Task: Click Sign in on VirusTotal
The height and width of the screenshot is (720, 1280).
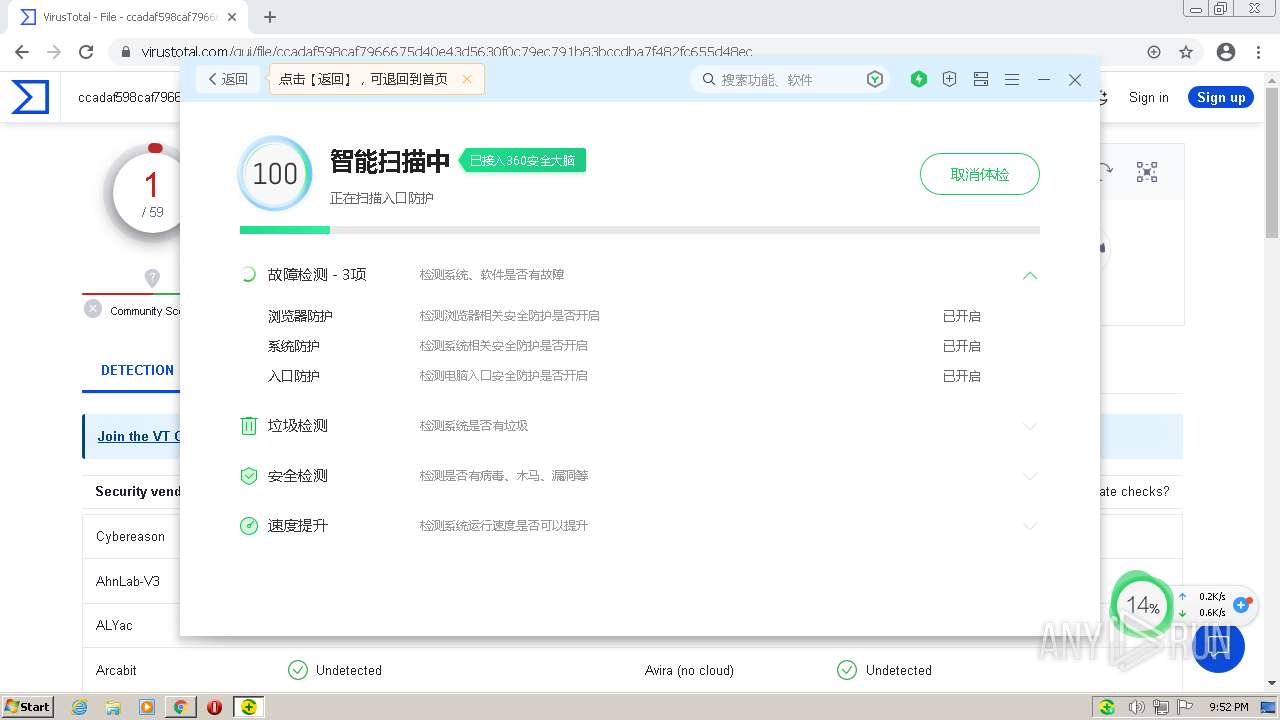Action: tap(1148, 97)
